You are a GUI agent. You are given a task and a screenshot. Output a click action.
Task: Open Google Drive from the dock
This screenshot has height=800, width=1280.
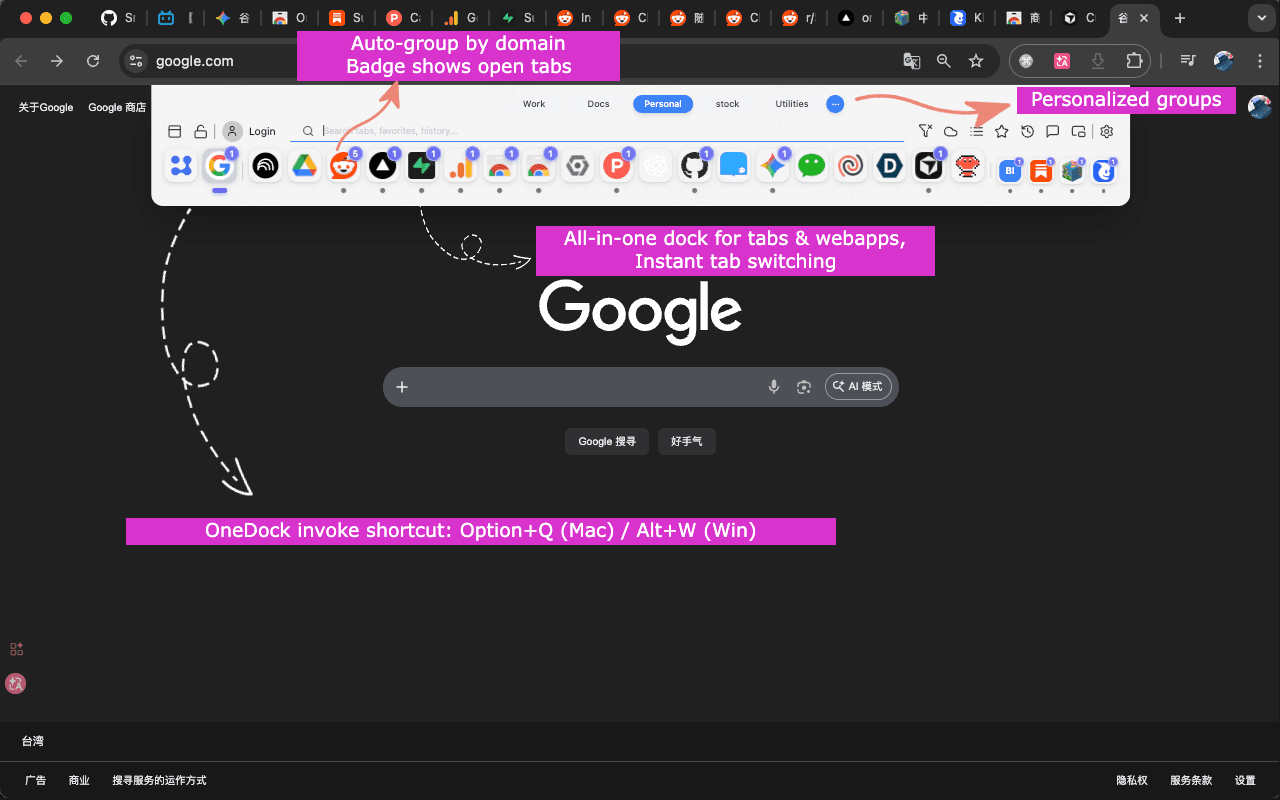pos(305,166)
